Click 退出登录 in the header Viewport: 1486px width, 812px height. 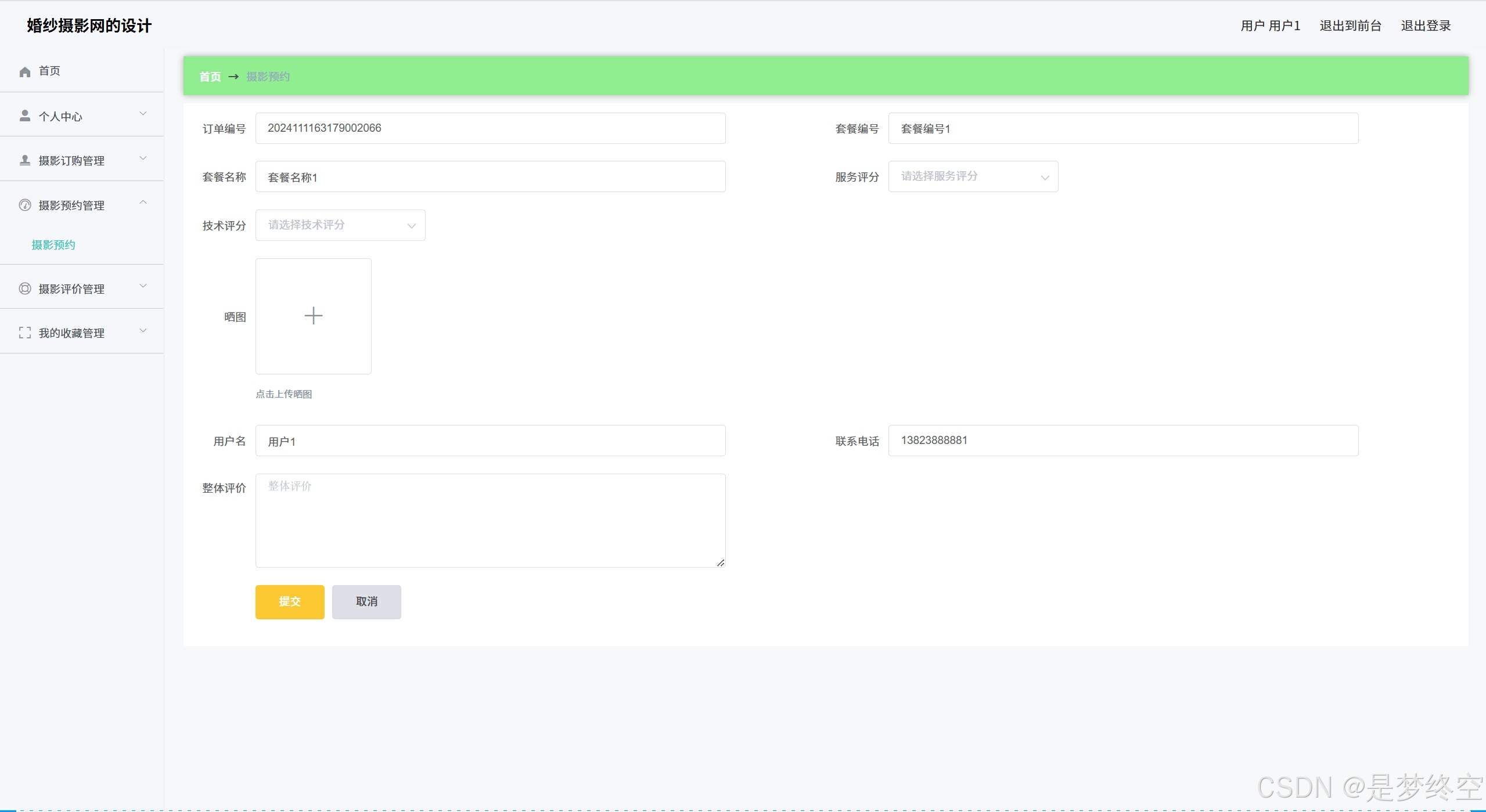pyautogui.click(x=1425, y=26)
